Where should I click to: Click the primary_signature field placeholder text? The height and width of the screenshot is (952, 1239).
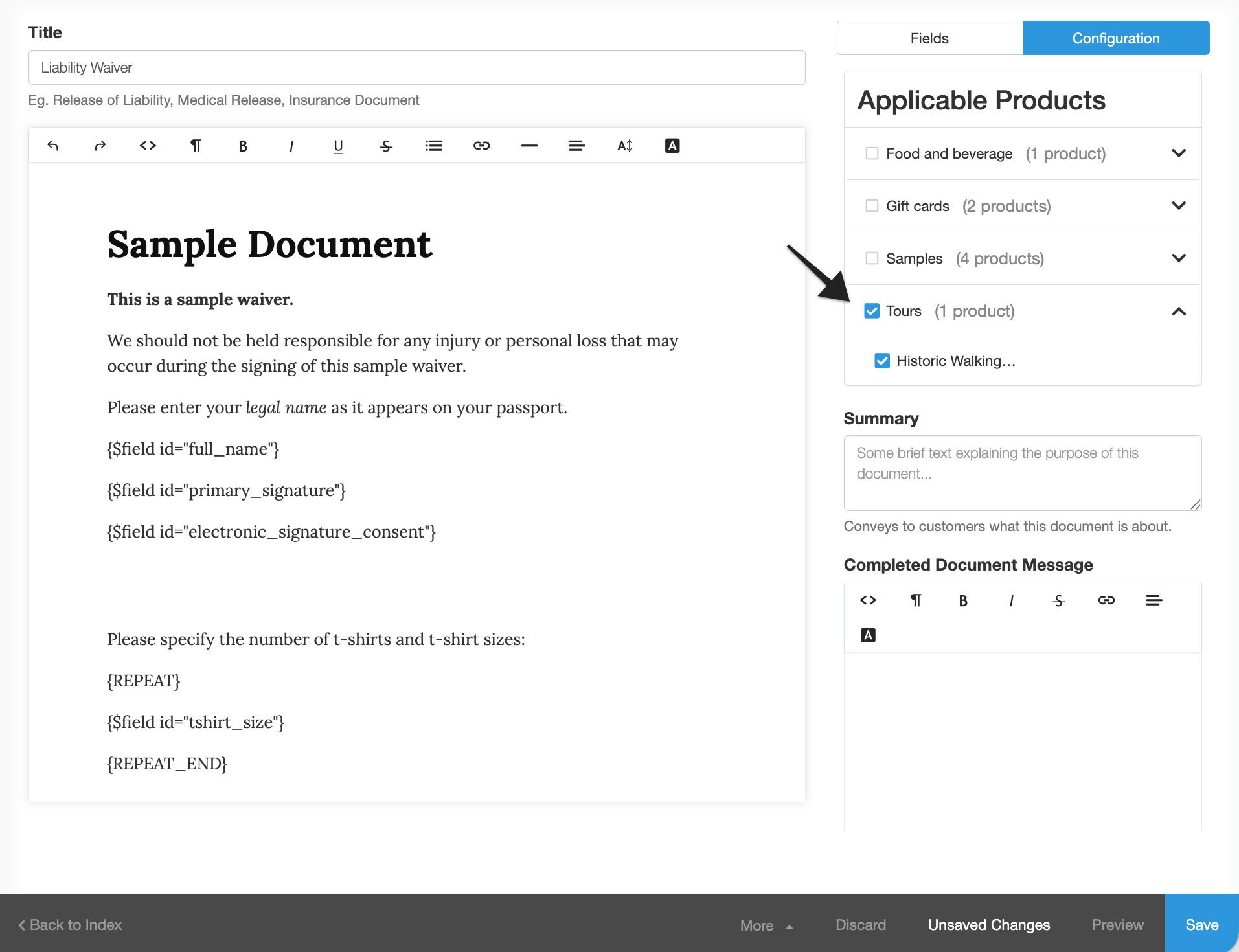click(227, 490)
